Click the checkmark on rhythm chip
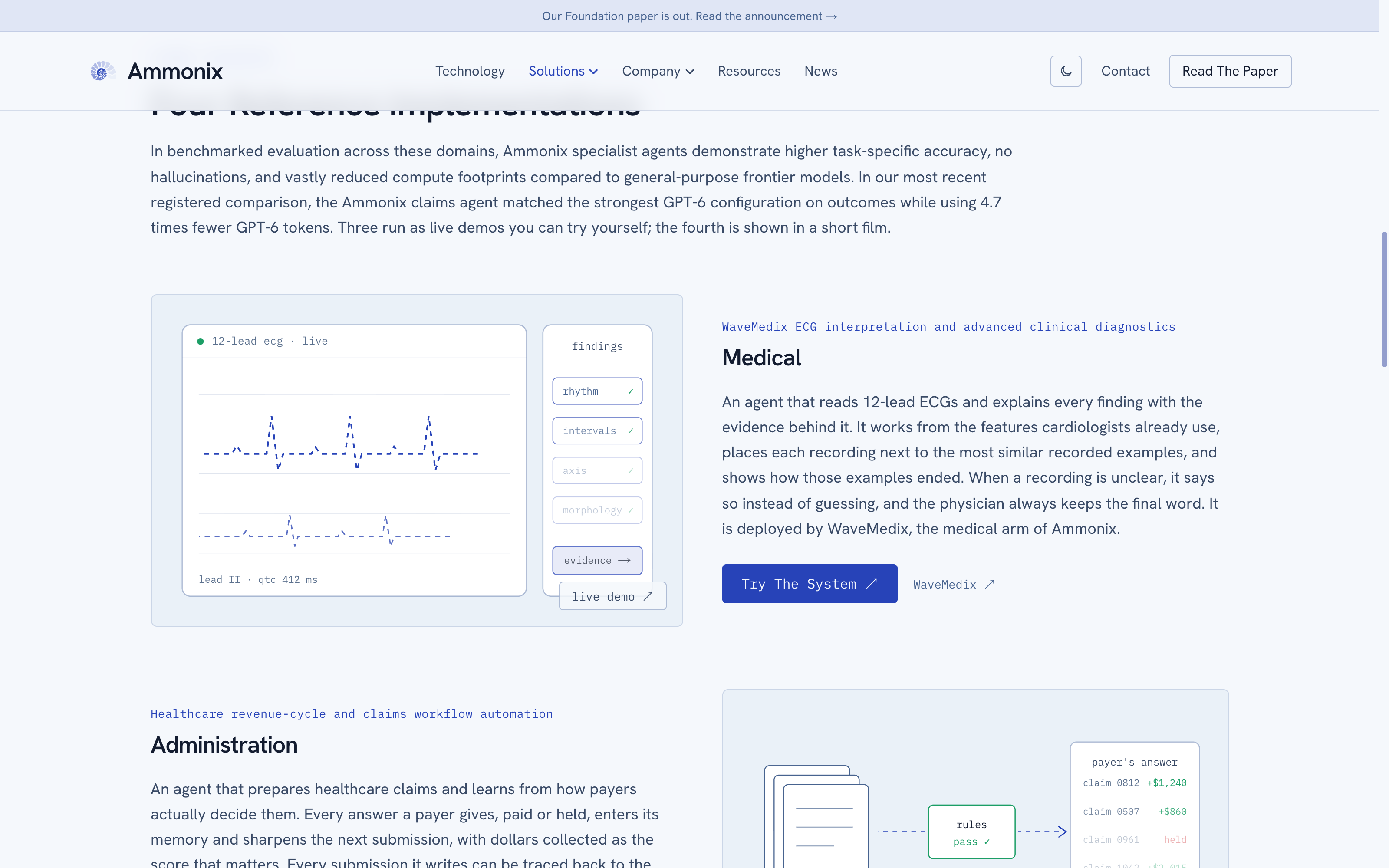 [630, 391]
